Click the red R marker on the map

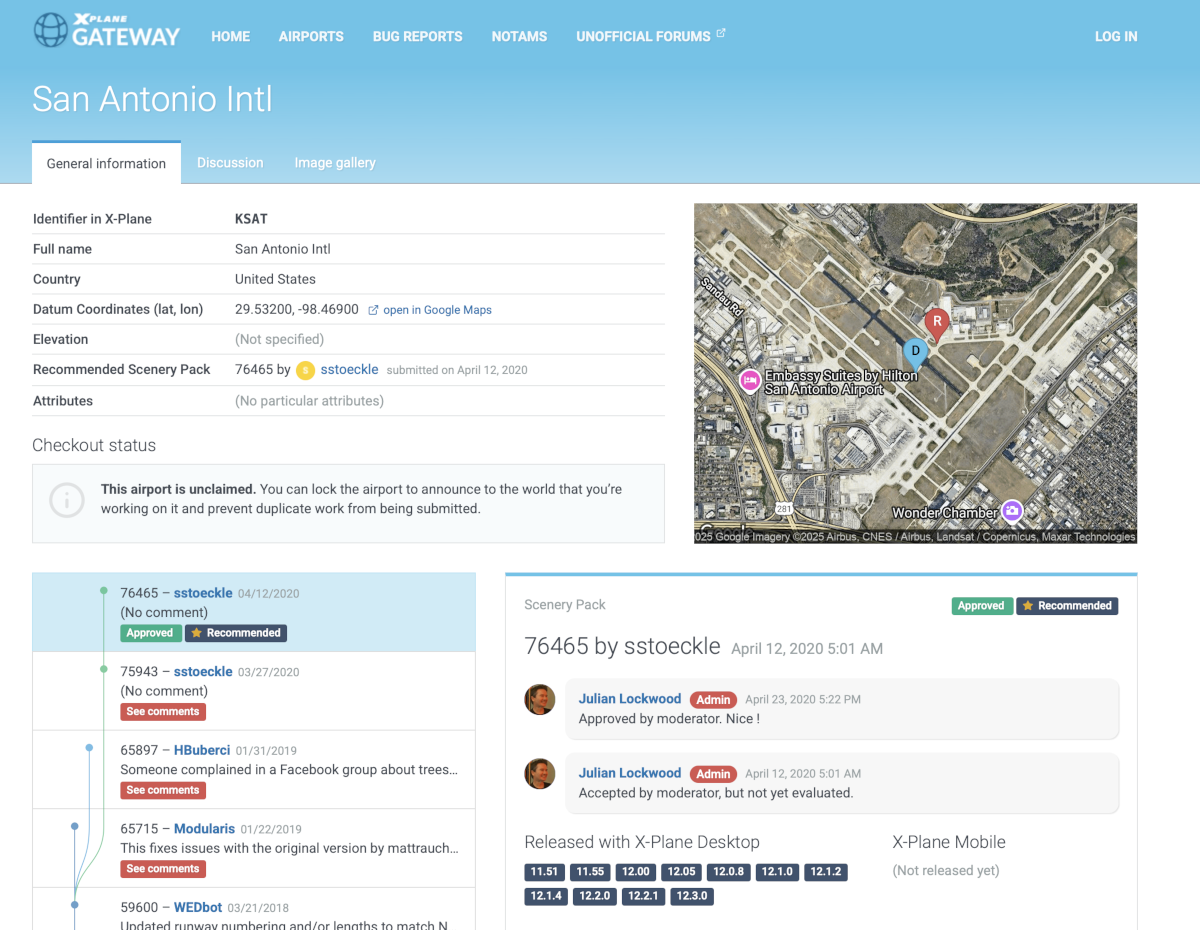point(936,324)
